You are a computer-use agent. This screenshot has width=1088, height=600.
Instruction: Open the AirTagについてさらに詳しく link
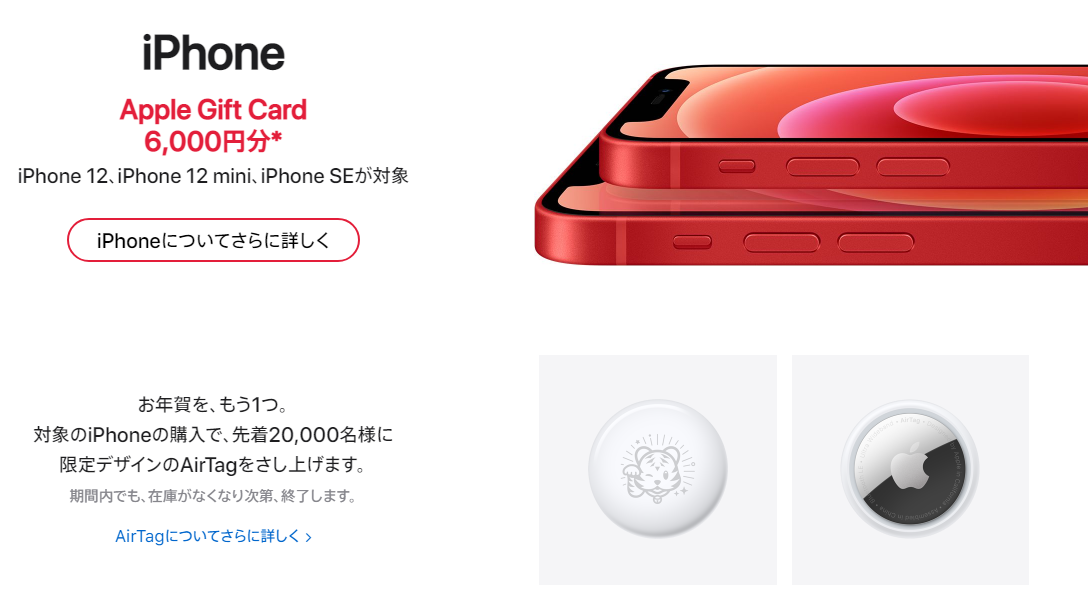[207, 536]
